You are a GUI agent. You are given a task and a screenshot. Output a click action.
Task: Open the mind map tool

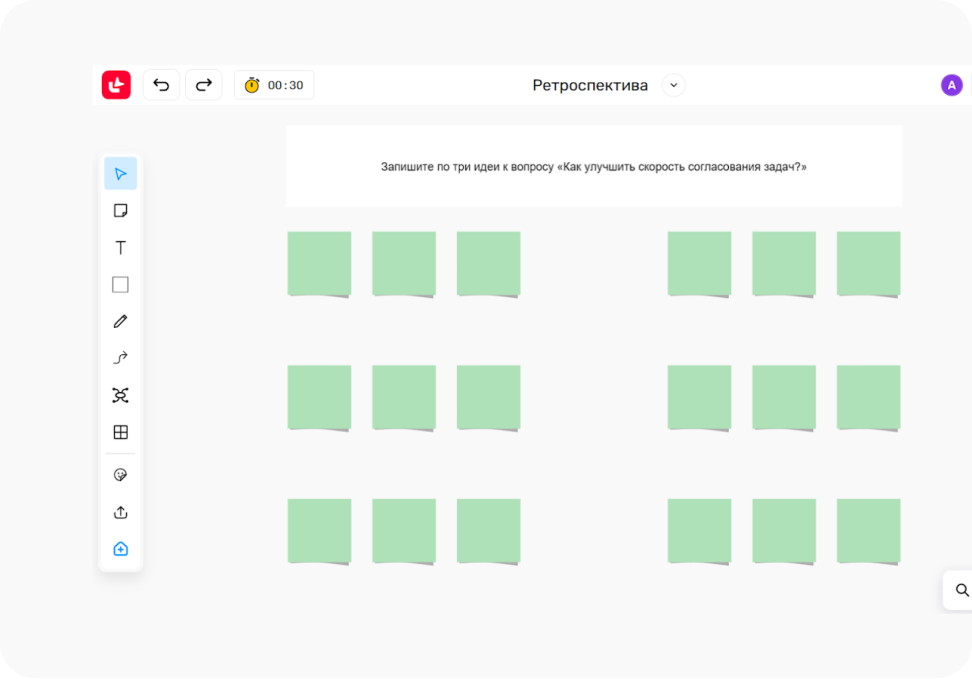pos(120,396)
